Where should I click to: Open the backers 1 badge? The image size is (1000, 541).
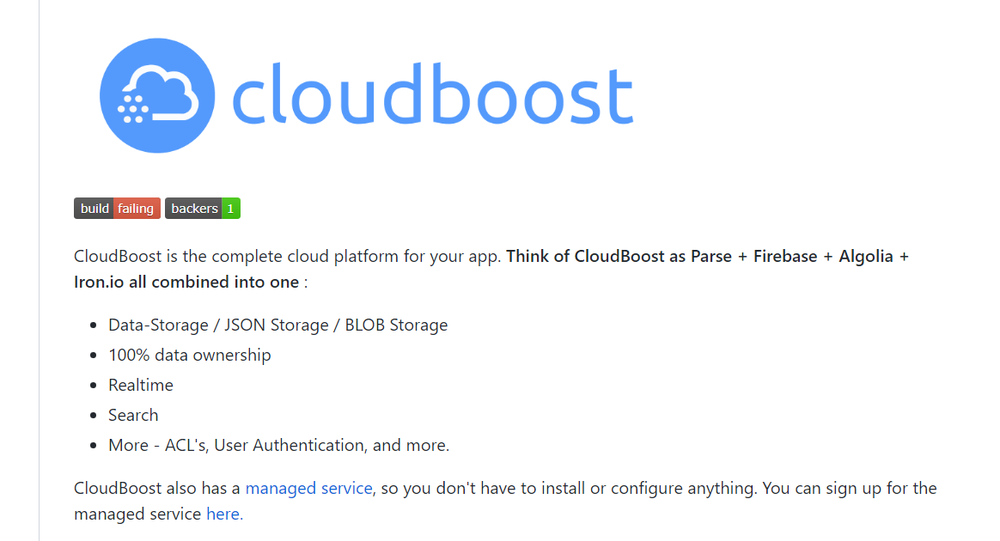pos(202,209)
